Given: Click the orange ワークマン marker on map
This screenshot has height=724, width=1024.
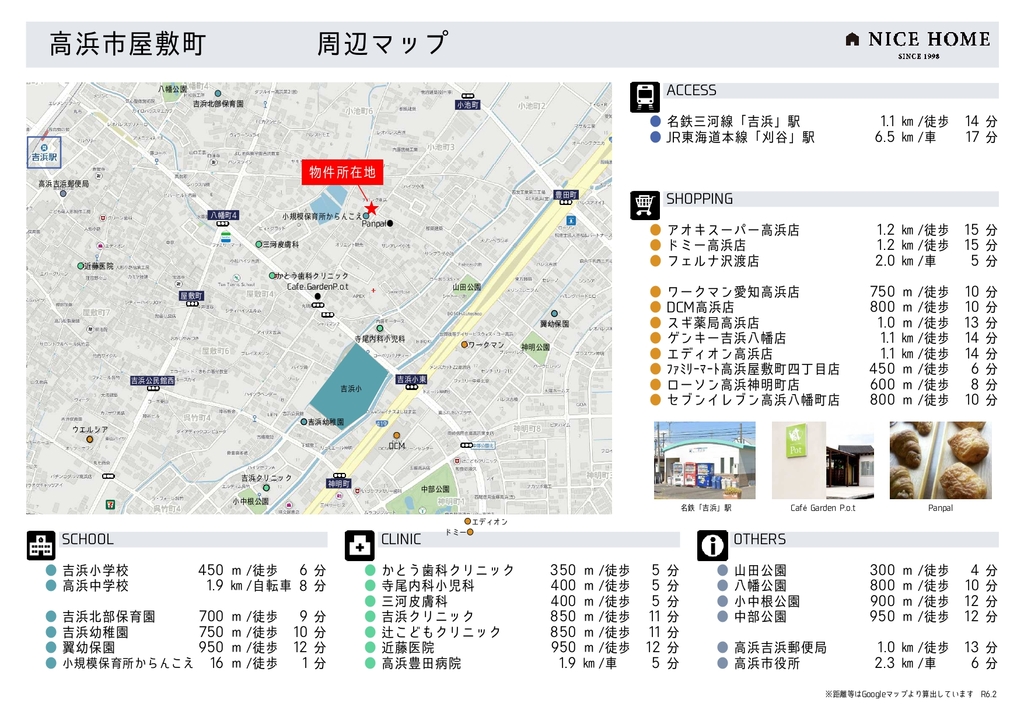Looking at the screenshot, I should (464, 345).
